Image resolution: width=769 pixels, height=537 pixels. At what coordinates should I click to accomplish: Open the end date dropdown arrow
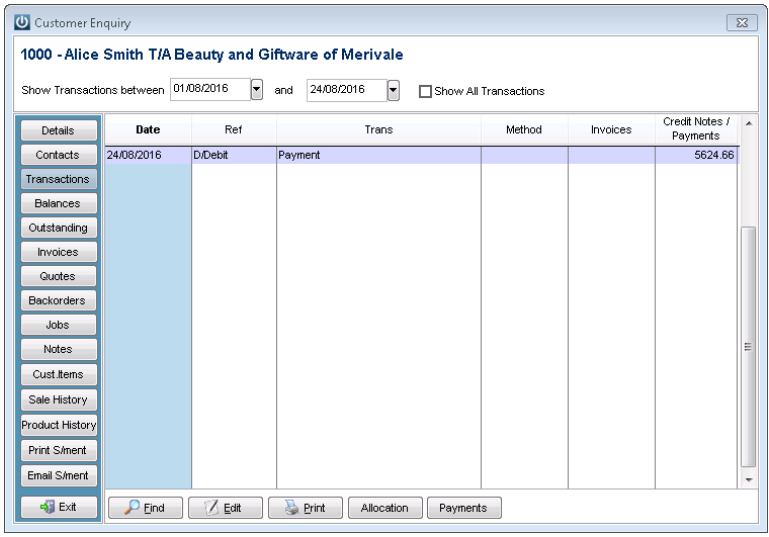click(393, 90)
